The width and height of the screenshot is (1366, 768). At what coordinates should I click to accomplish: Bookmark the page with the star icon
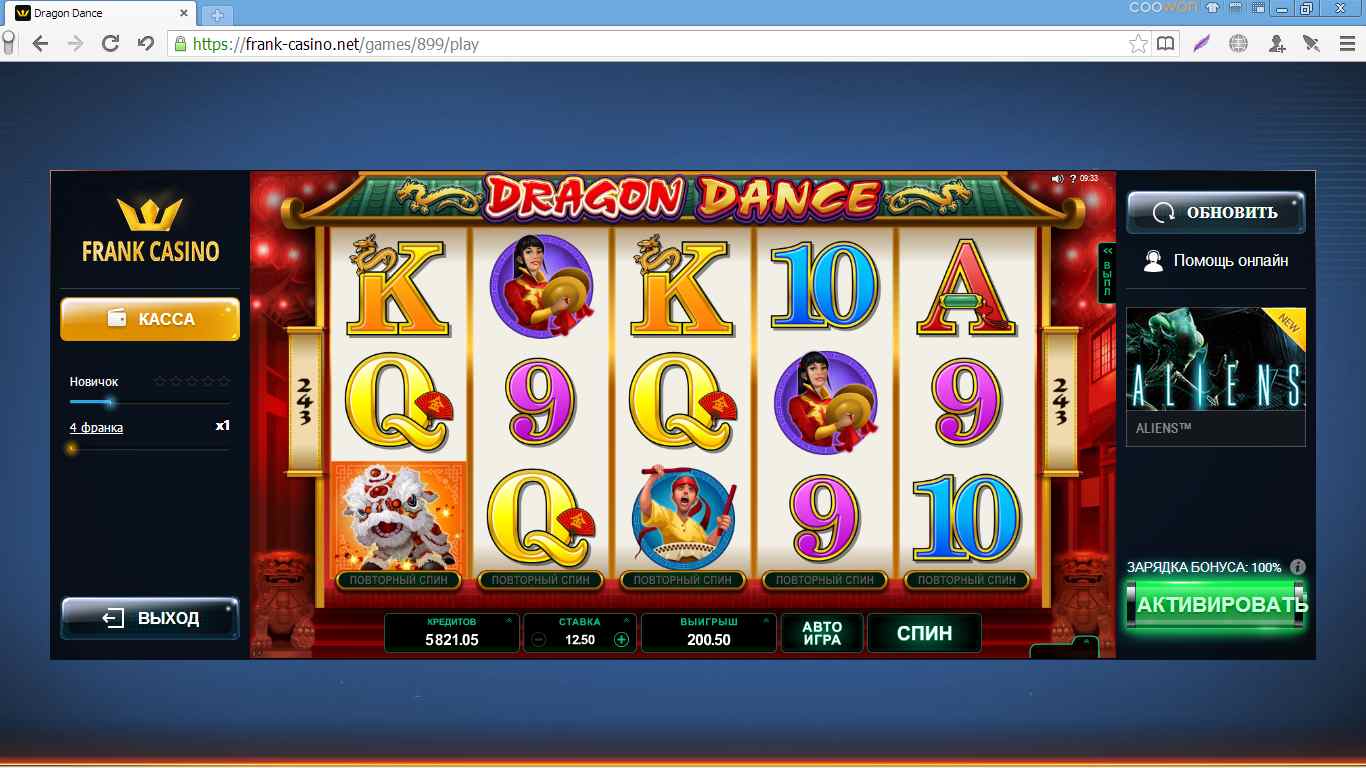point(1138,44)
